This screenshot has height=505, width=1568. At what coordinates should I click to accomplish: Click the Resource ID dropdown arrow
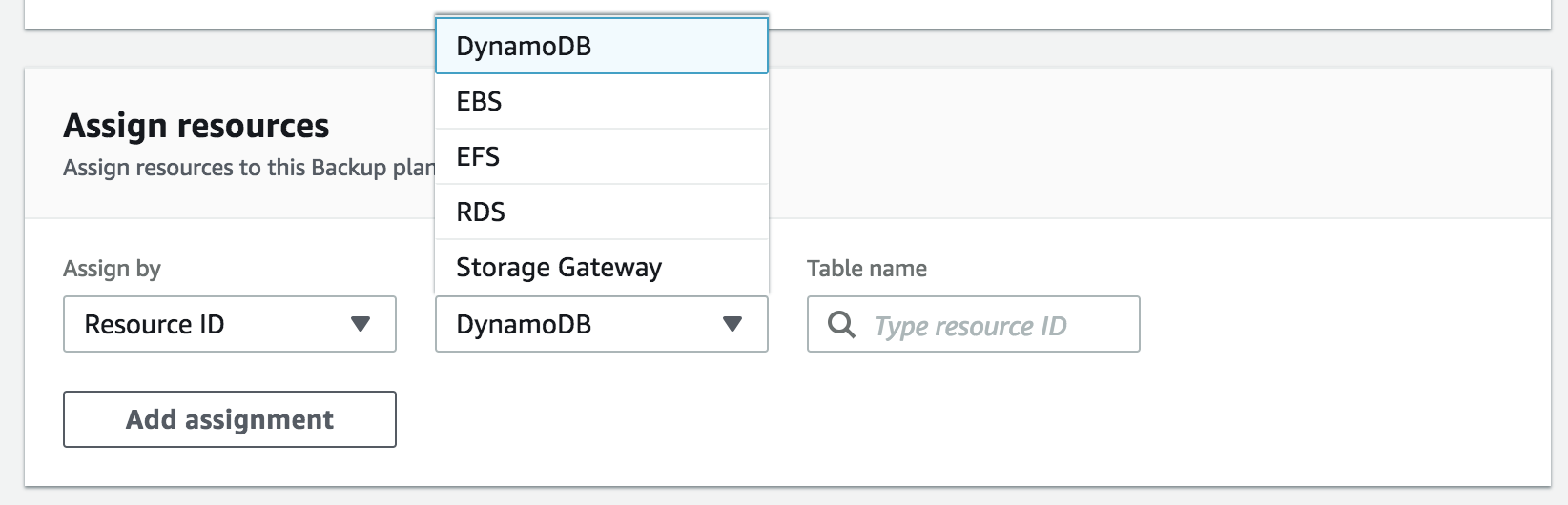click(361, 324)
